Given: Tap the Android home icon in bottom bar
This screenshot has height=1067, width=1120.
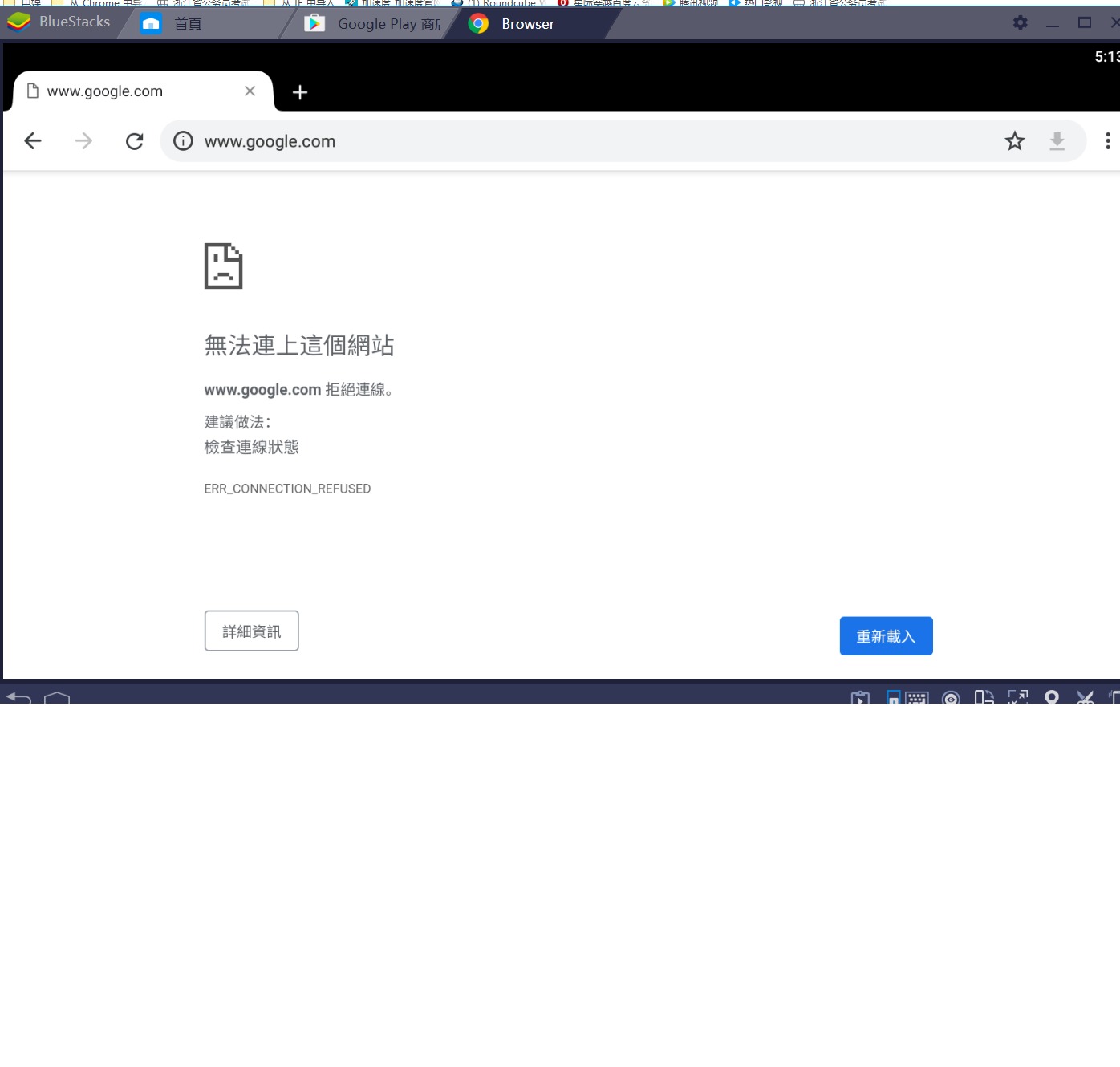Looking at the screenshot, I should coord(57,697).
